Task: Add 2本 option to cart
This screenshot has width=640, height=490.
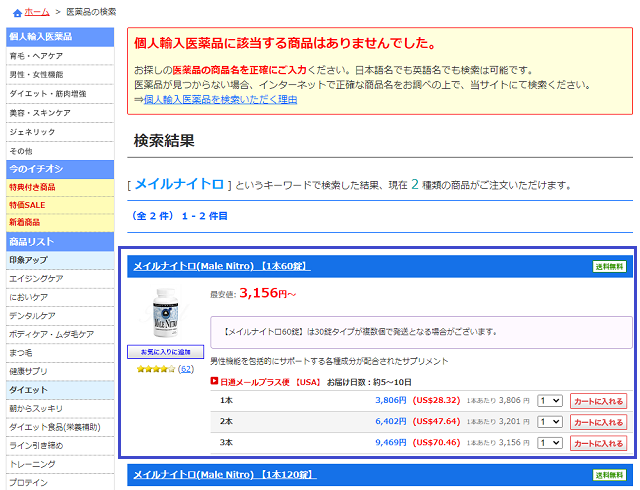Action: [598, 422]
